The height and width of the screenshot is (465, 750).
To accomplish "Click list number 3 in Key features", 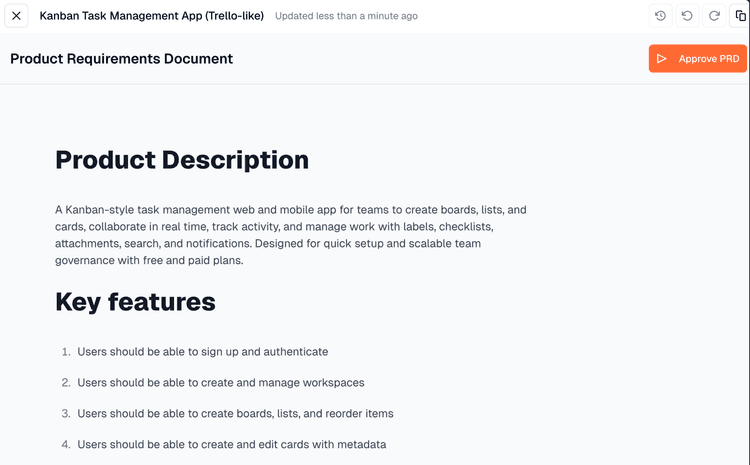I will pyautogui.click(x=65, y=413).
